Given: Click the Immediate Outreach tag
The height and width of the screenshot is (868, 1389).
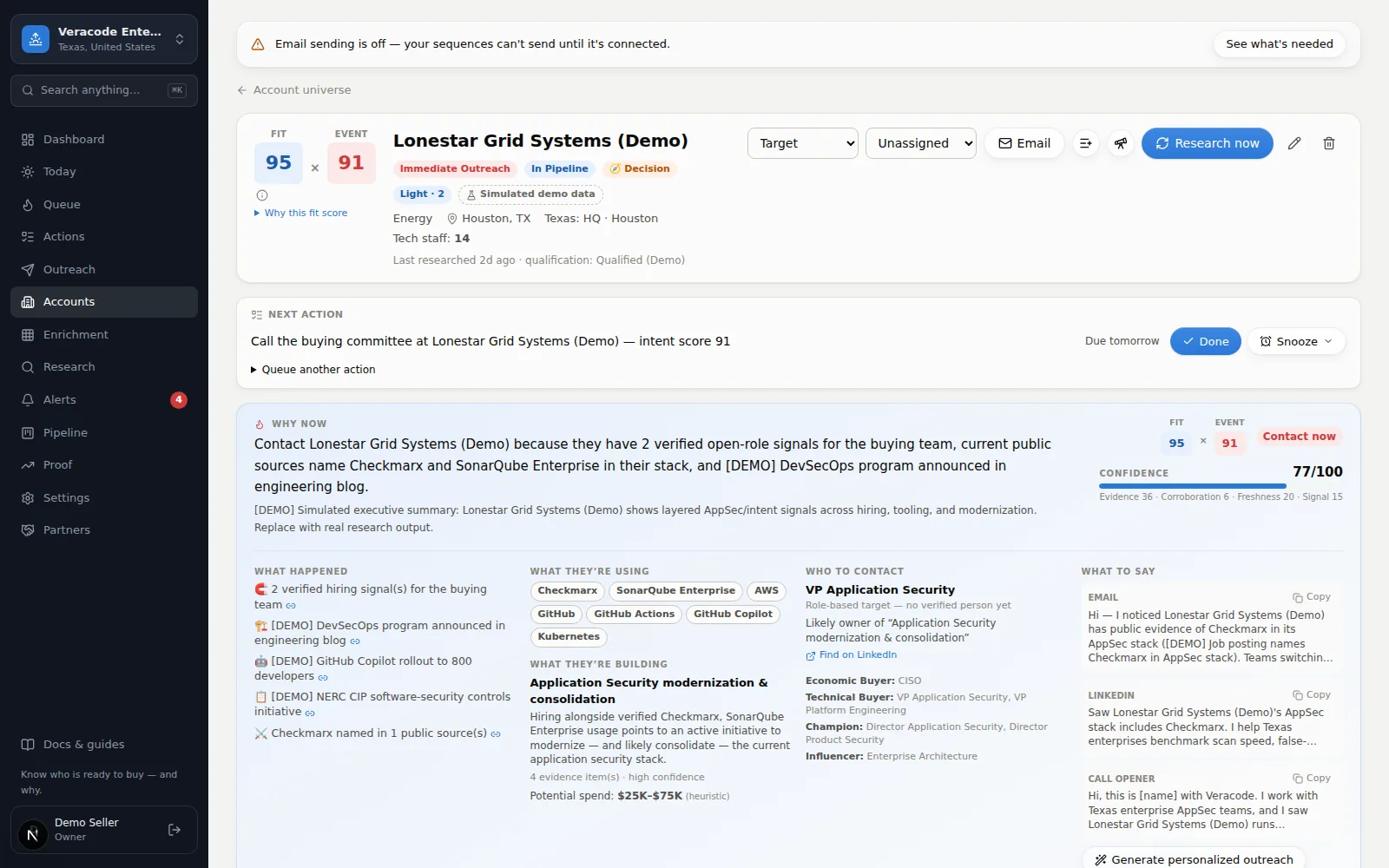Looking at the screenshot, I should click(x=455, y=169).
